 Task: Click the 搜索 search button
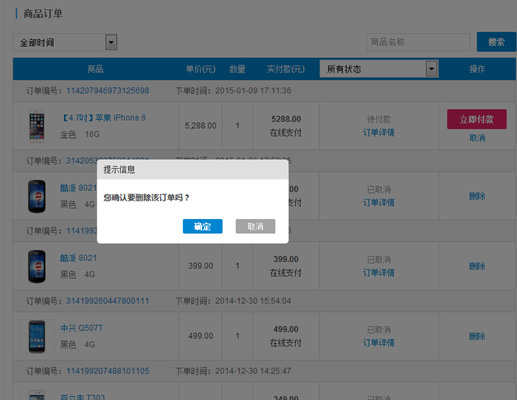coord(496,42)
